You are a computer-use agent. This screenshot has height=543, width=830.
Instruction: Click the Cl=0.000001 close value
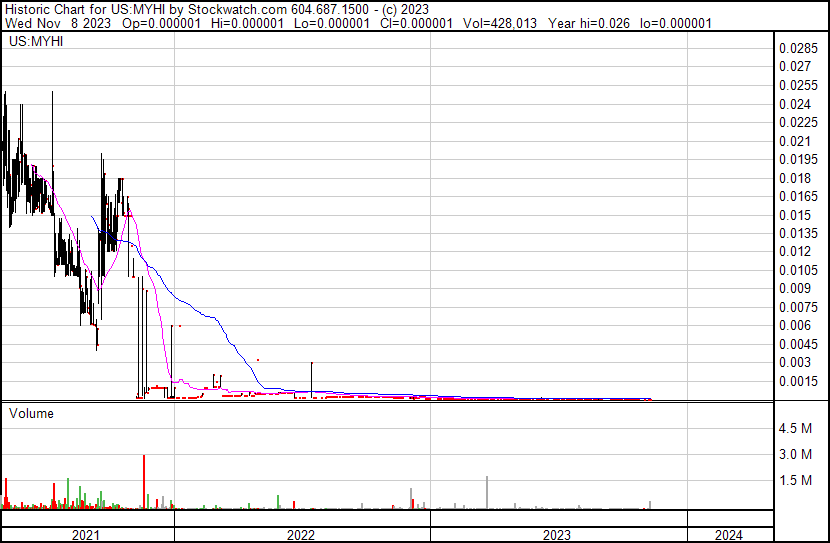(417, 23)
